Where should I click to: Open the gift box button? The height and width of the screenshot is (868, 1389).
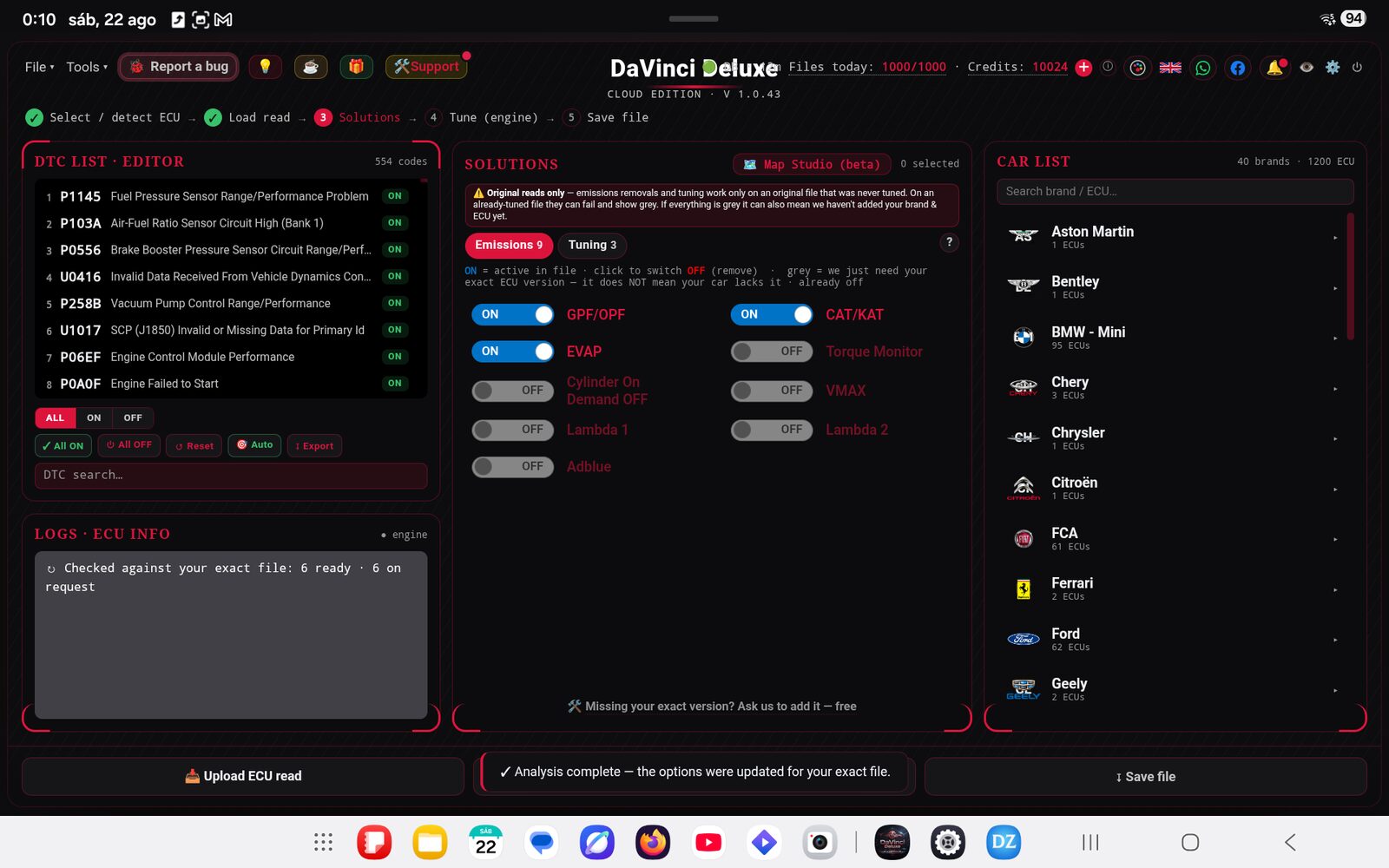(x=356, y=67)
